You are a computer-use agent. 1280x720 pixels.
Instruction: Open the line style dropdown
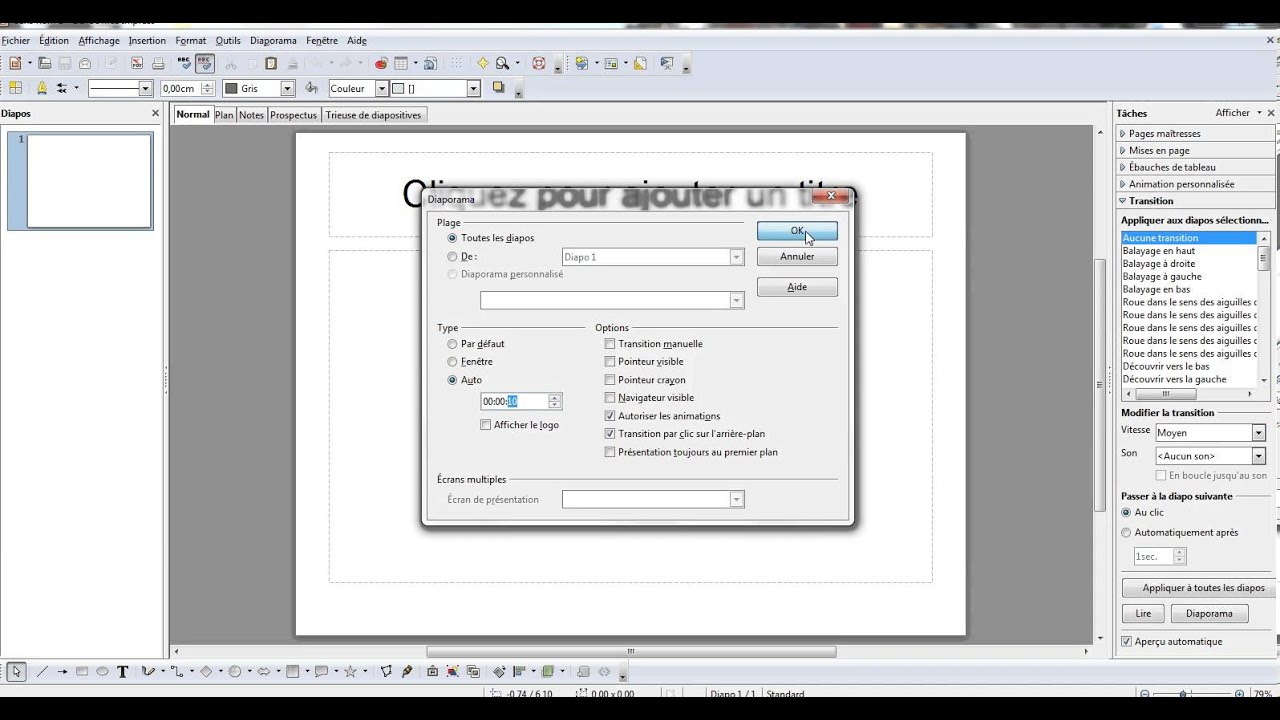(x=145, y=89)
